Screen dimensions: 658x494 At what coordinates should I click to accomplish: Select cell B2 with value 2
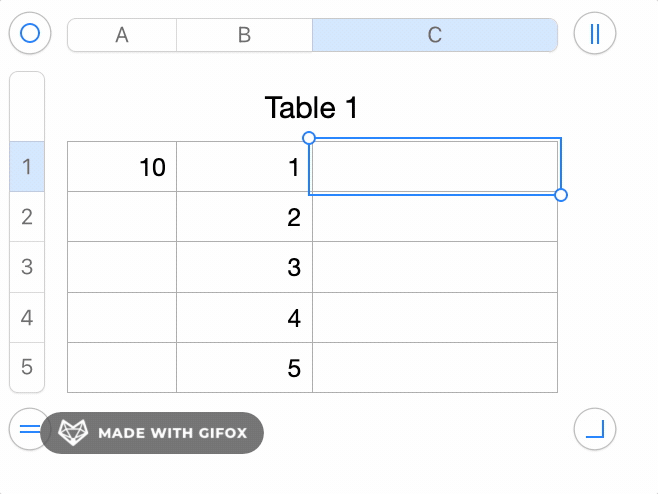click(x=244, y=217)
